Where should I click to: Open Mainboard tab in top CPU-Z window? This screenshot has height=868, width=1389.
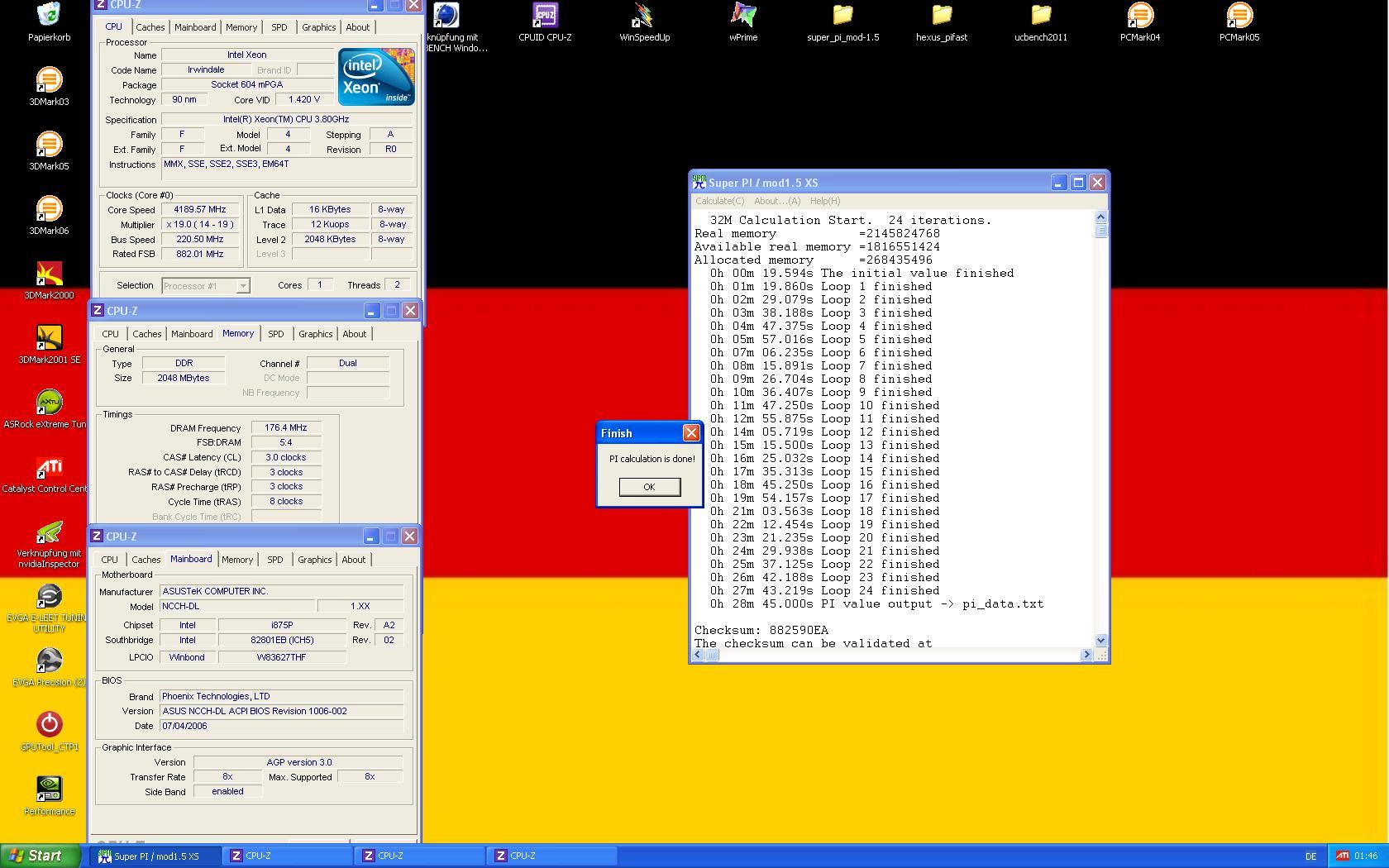coord(195,27)
